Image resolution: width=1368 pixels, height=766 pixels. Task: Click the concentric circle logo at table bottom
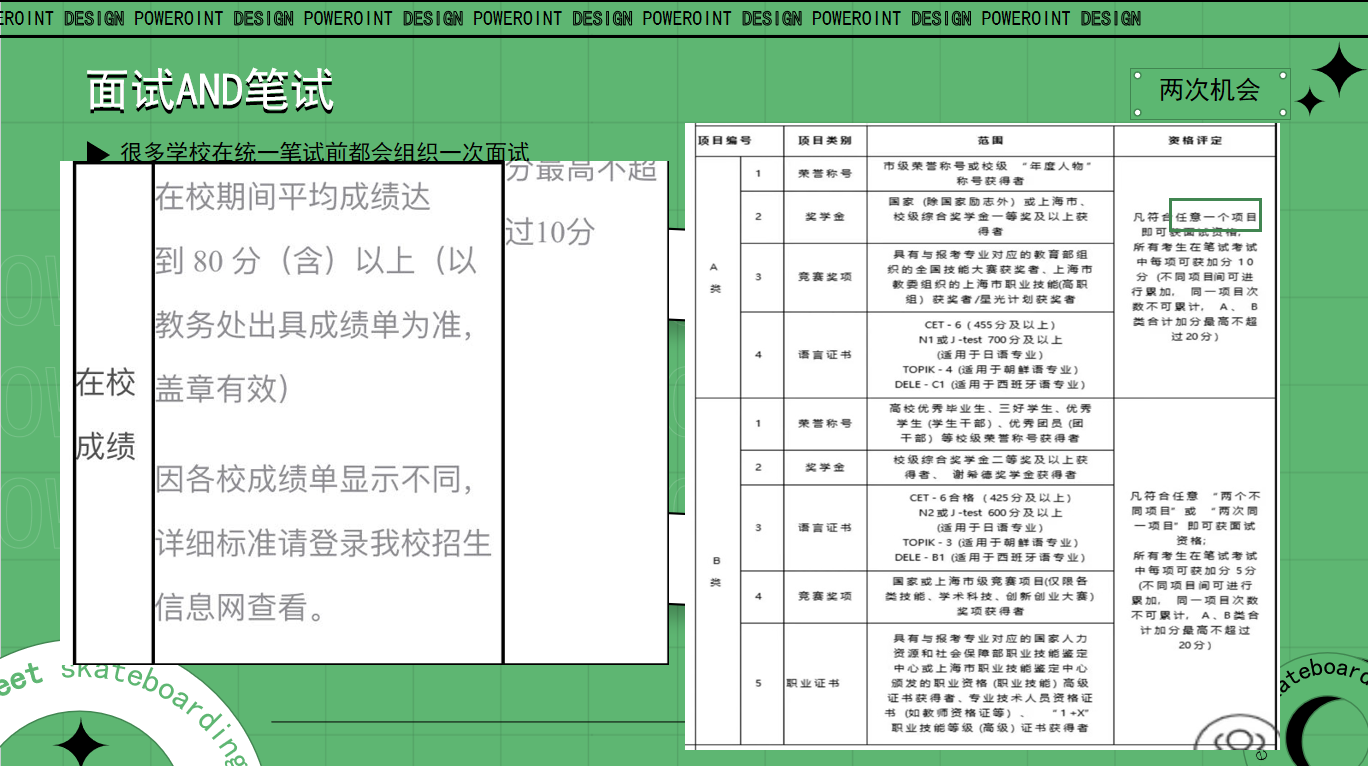[x=1237, y=741]
